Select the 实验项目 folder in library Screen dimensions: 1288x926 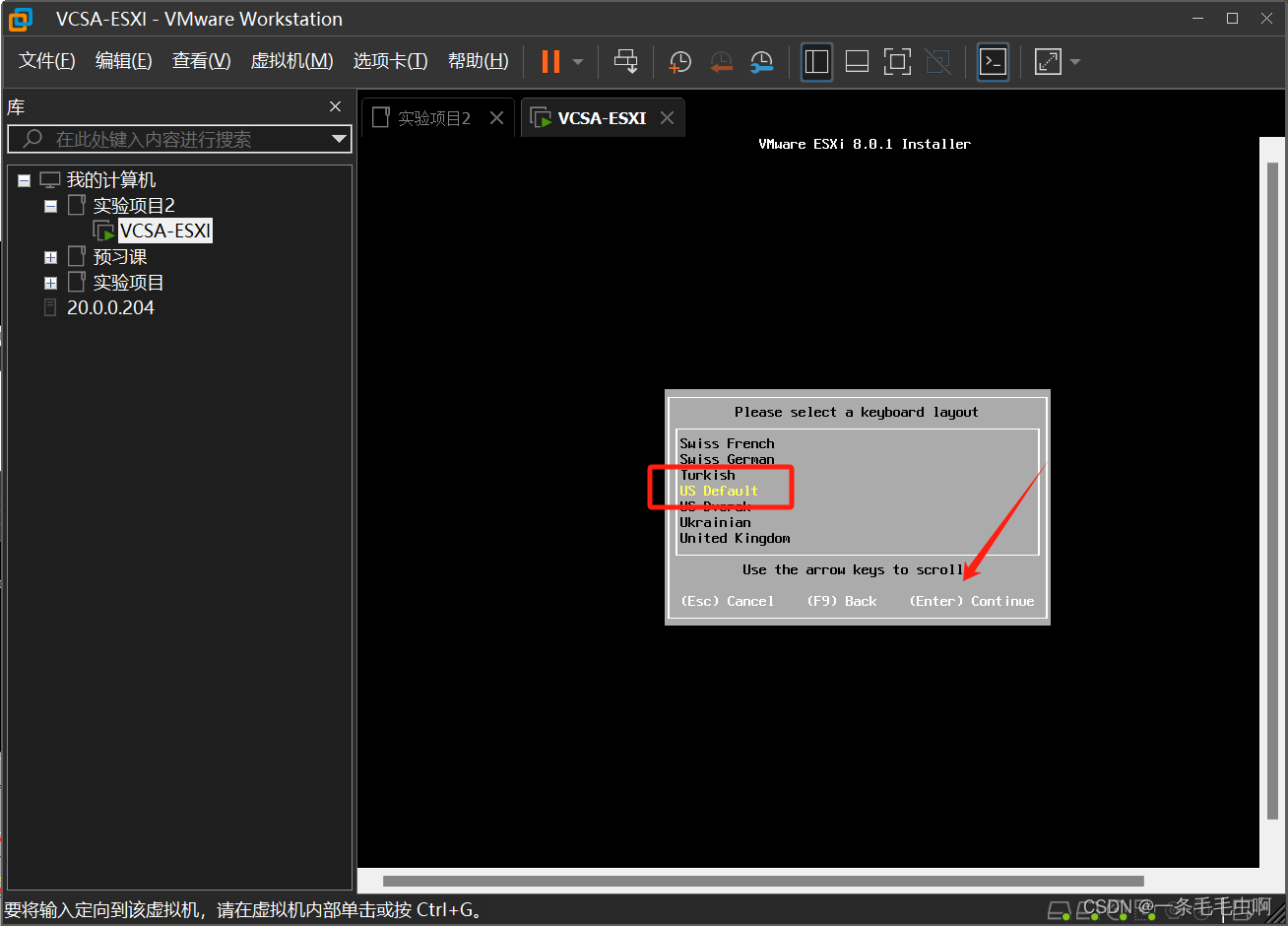pos(129,283)
